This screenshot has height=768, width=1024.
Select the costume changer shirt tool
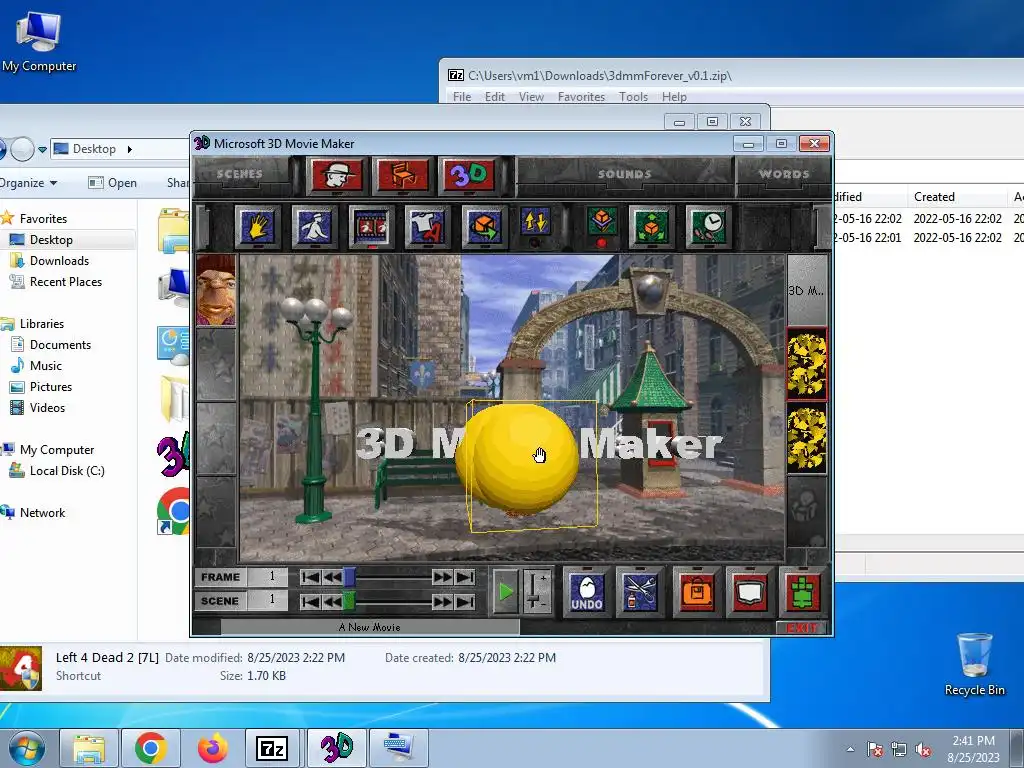coord(427,226)
